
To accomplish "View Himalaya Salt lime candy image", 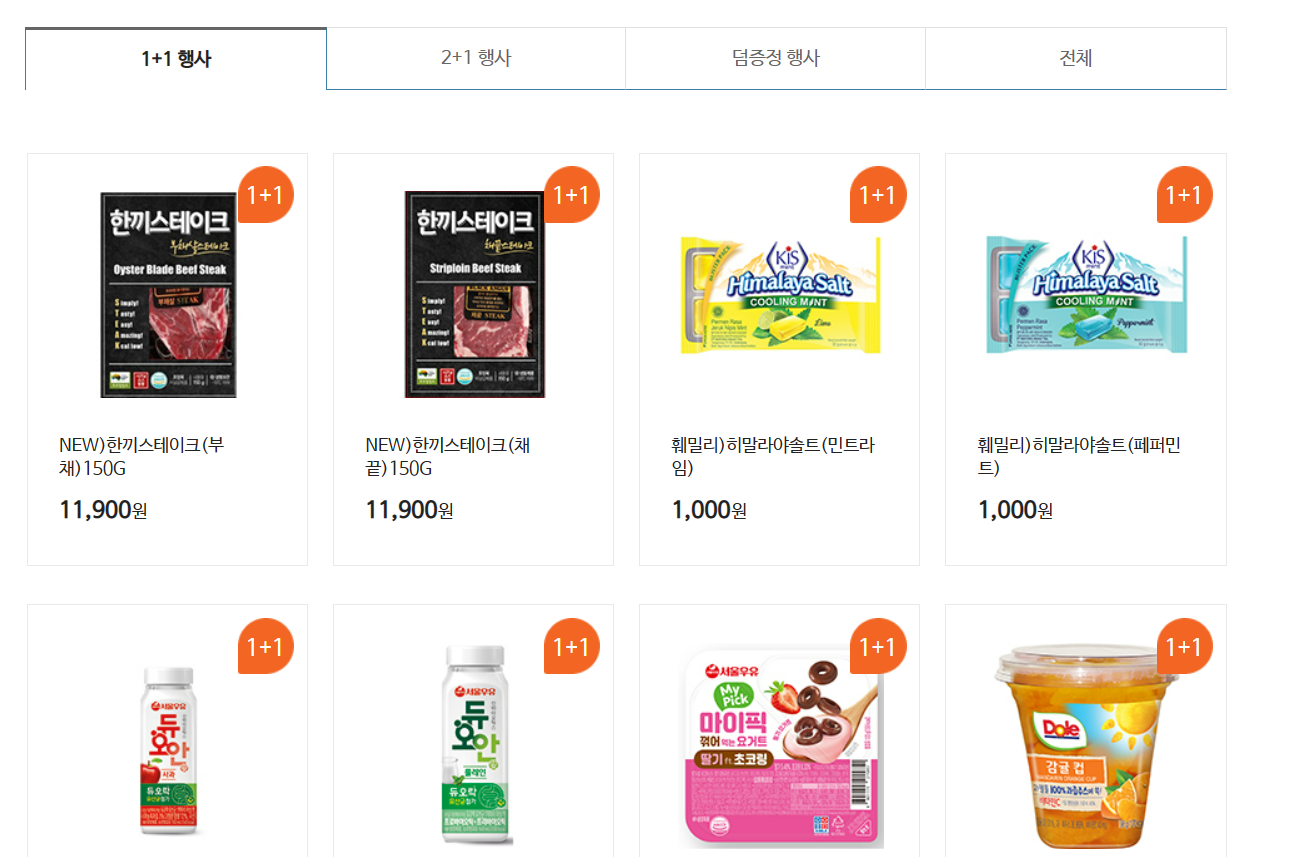I will coord(780,295).
